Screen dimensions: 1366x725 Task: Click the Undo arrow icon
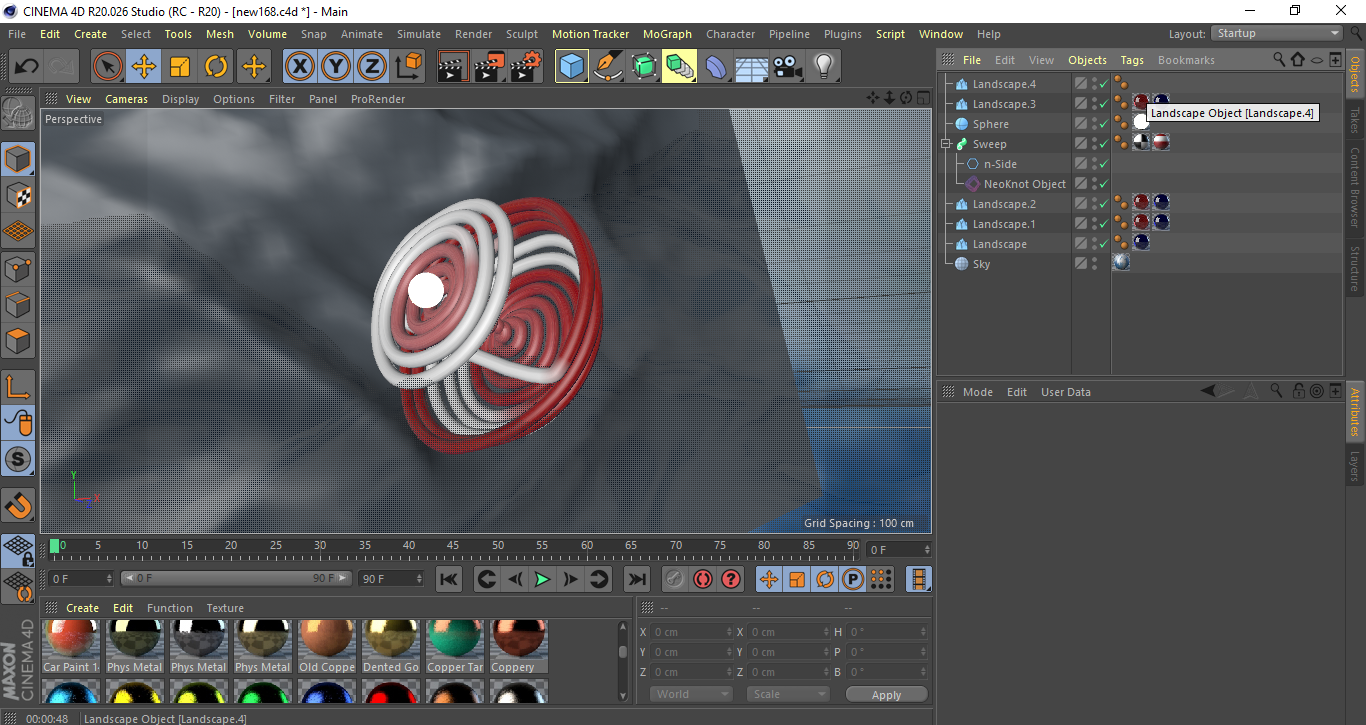[27, 67]
